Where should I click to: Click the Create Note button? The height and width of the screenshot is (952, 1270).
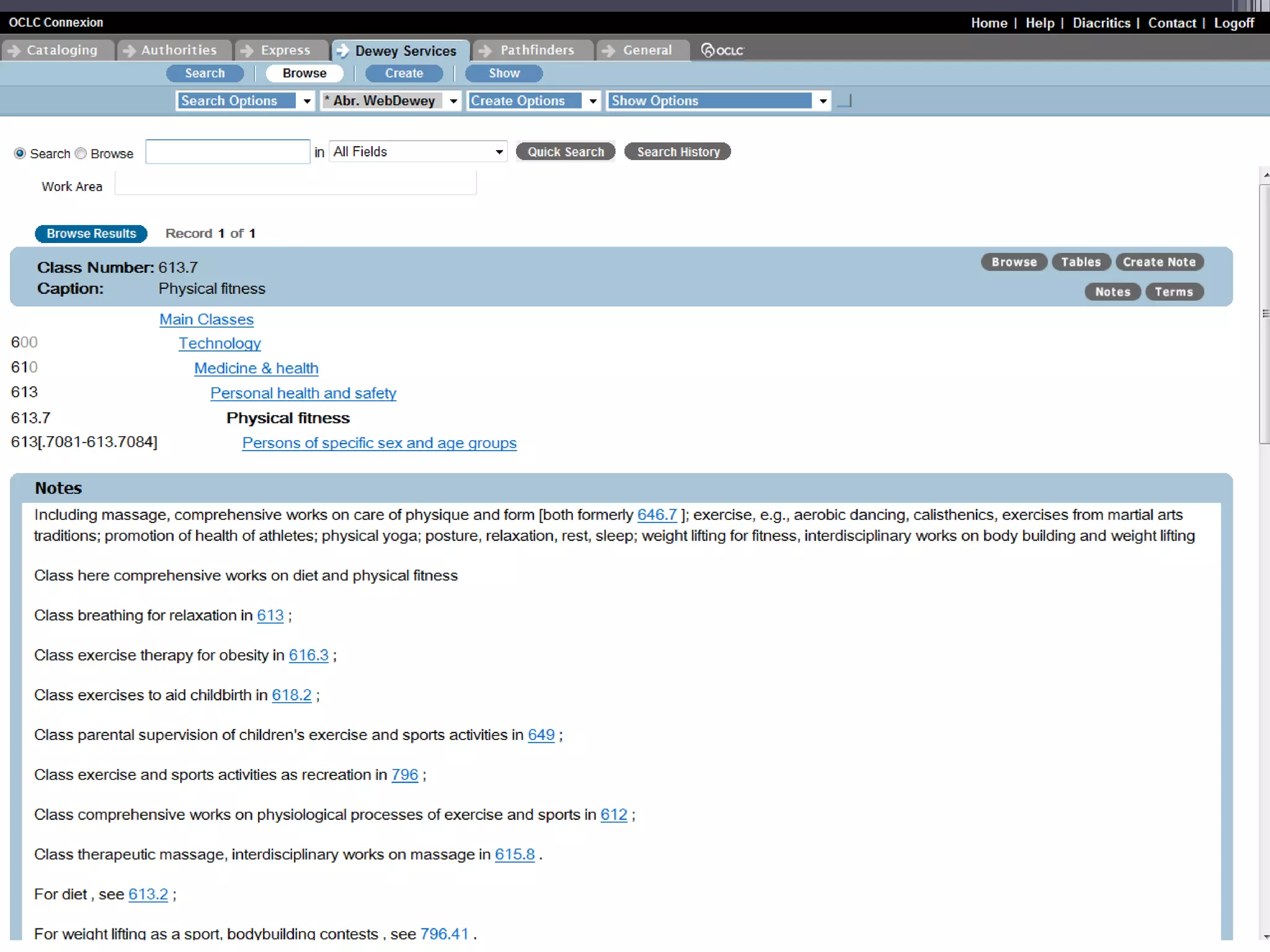click(1158, 262)
